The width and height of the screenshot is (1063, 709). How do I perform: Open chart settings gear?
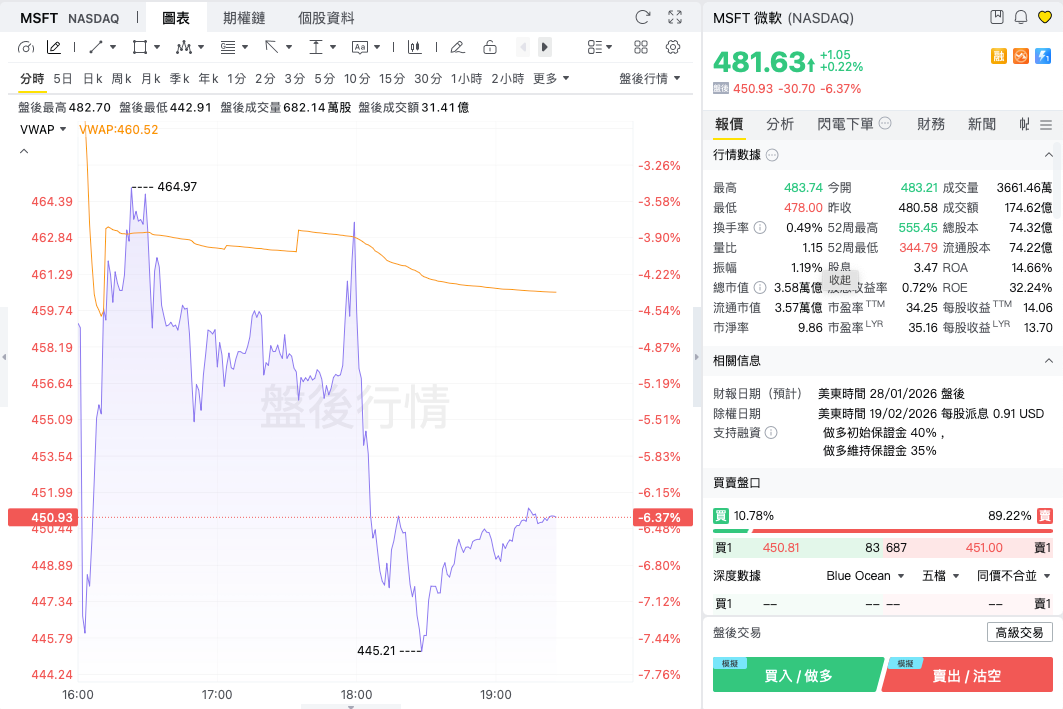[x=673, y=47]
